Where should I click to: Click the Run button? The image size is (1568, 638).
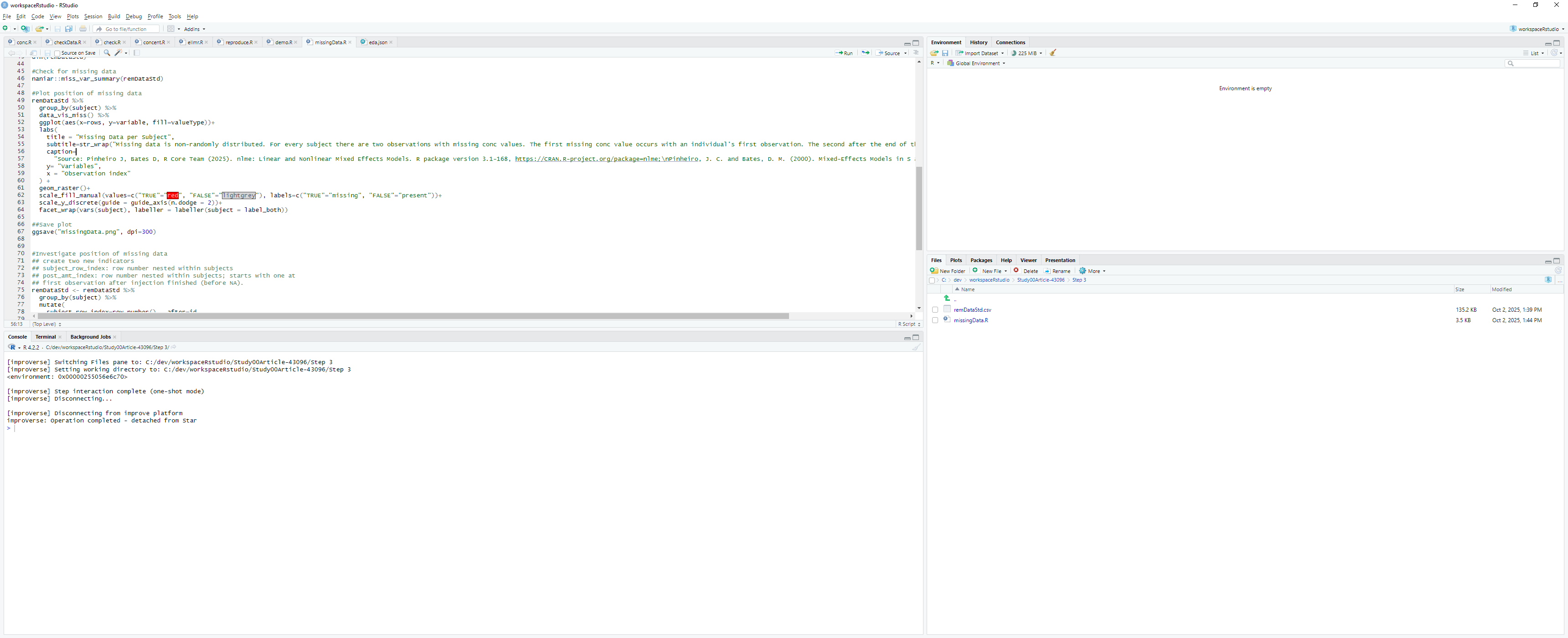tap(844, 53)
